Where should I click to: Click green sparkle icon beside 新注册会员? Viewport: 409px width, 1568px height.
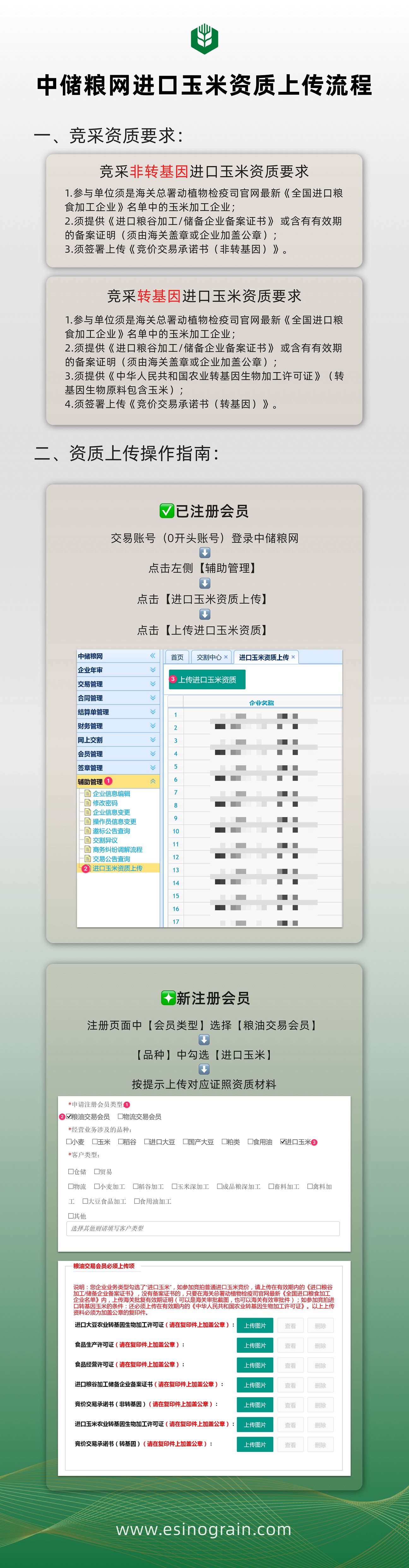point(168,998)
